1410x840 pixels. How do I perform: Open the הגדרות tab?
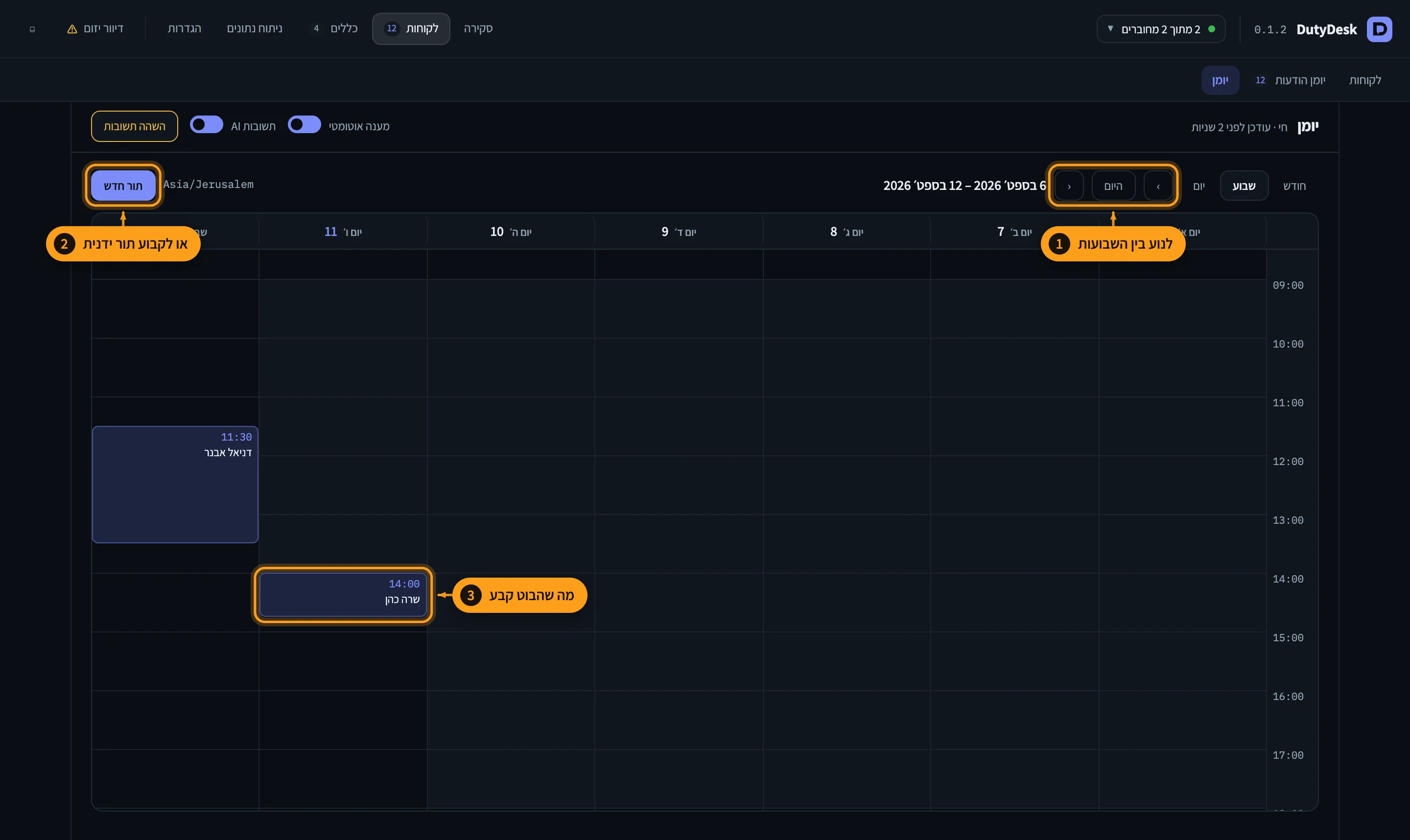pyautogui.click(x=185, y=28)
